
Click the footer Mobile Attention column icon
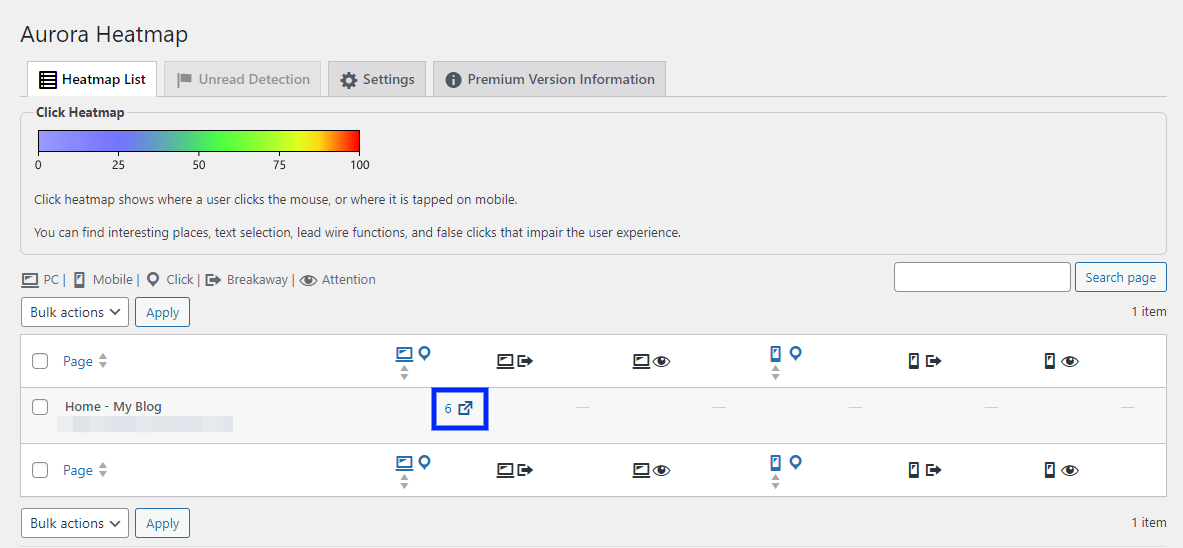point(1060,470)
